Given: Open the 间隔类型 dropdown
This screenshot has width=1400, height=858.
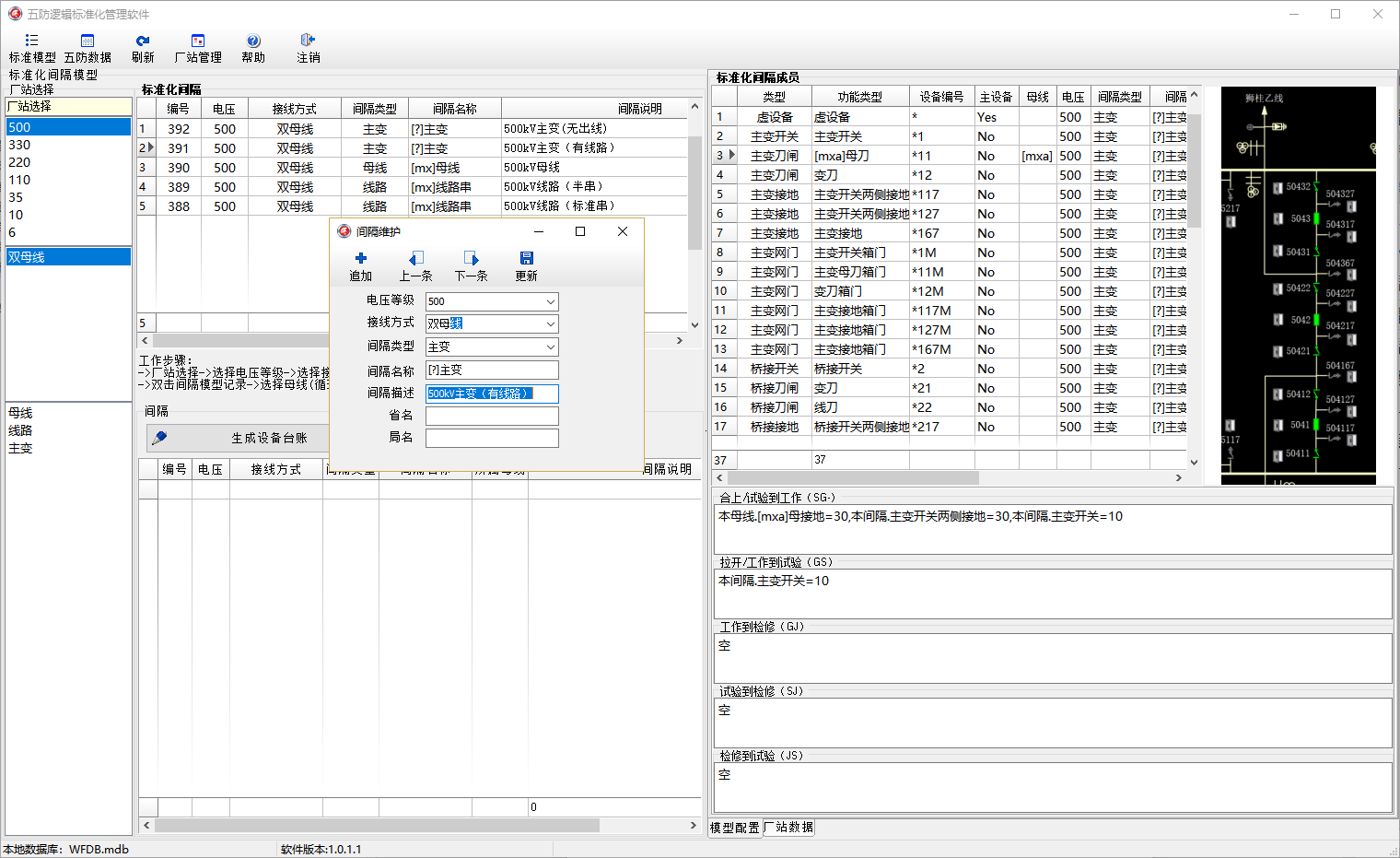Looking at the screenshot, I should [550, 347].
